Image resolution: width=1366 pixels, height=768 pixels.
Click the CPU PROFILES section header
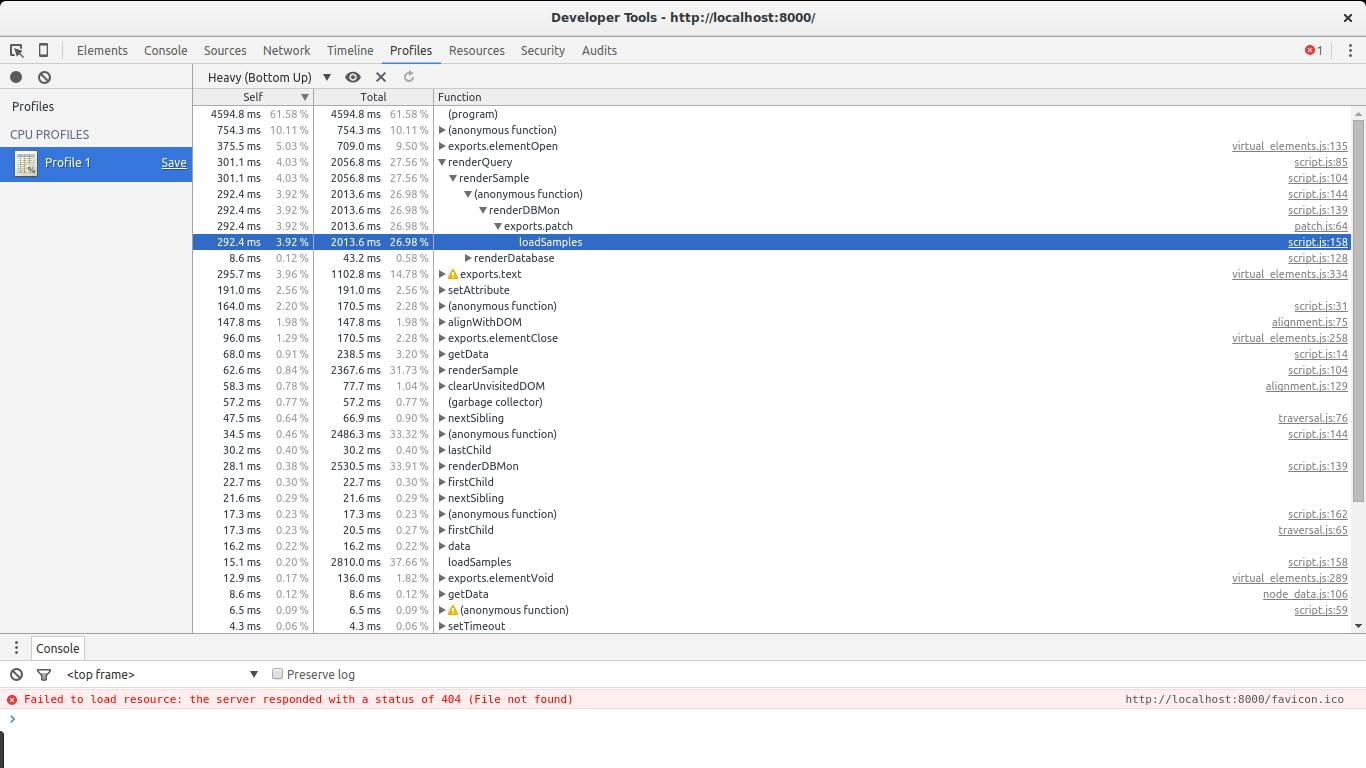(50, 134)
